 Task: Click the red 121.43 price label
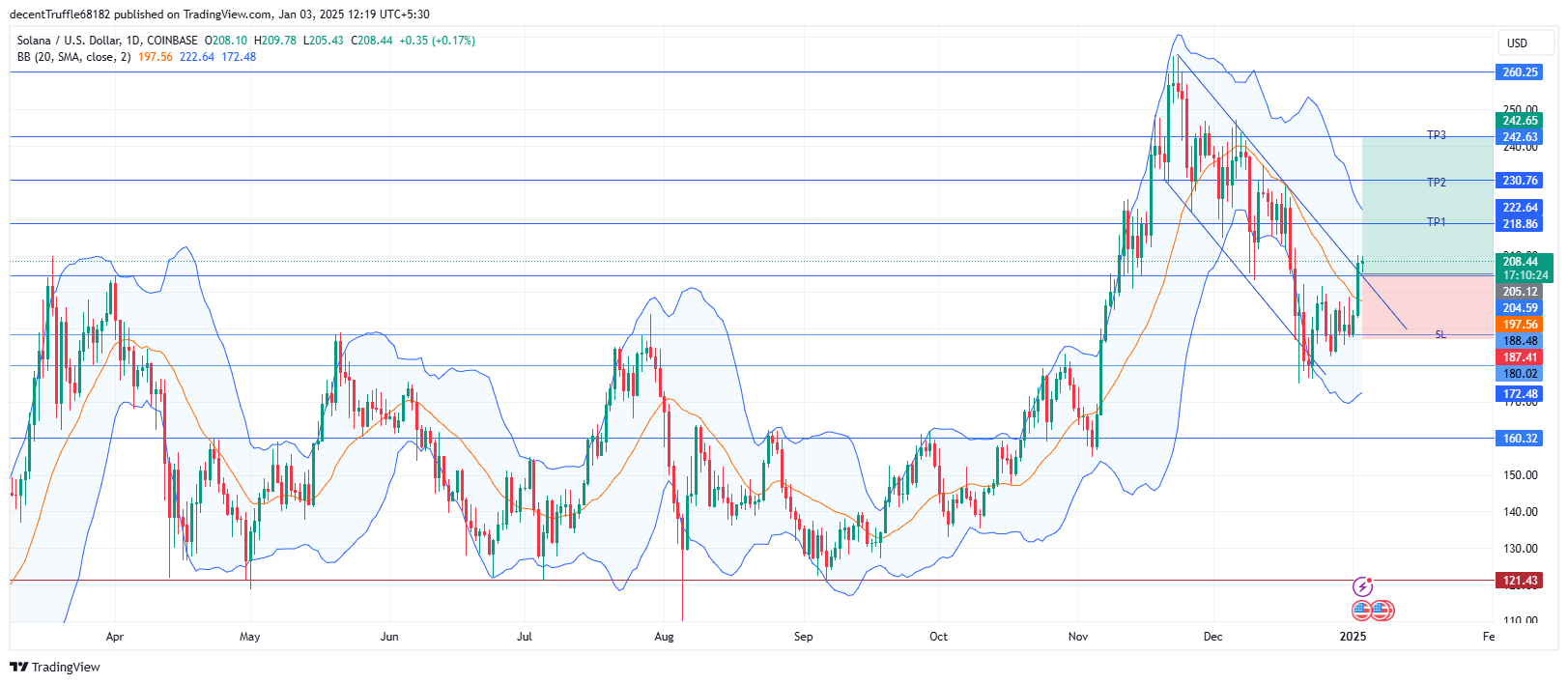pos(1521,581)
